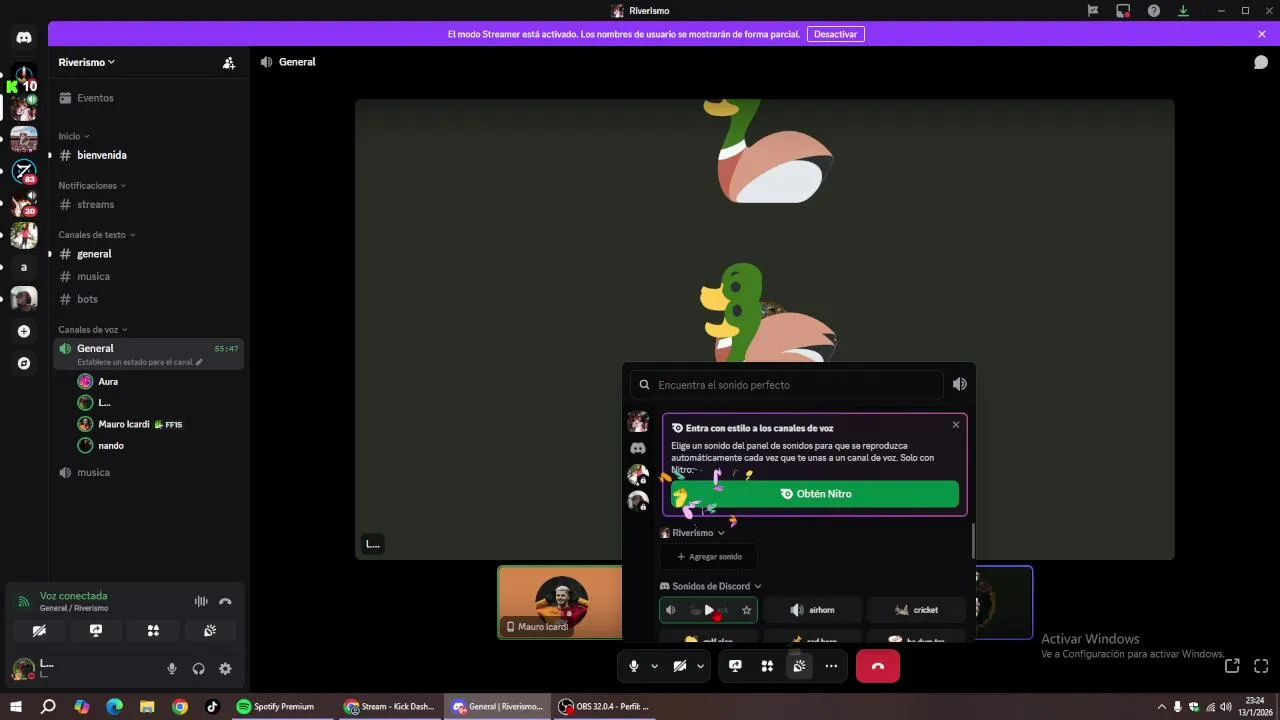Start an activity from the call bar
1280x720 pixels.
point(767,666)
